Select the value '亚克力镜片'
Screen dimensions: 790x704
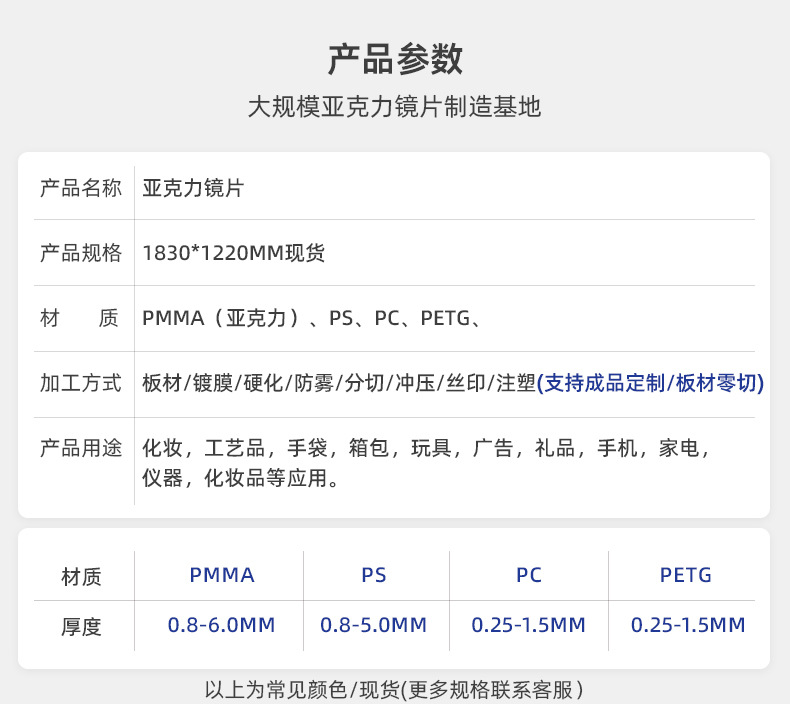click(193, 188)
